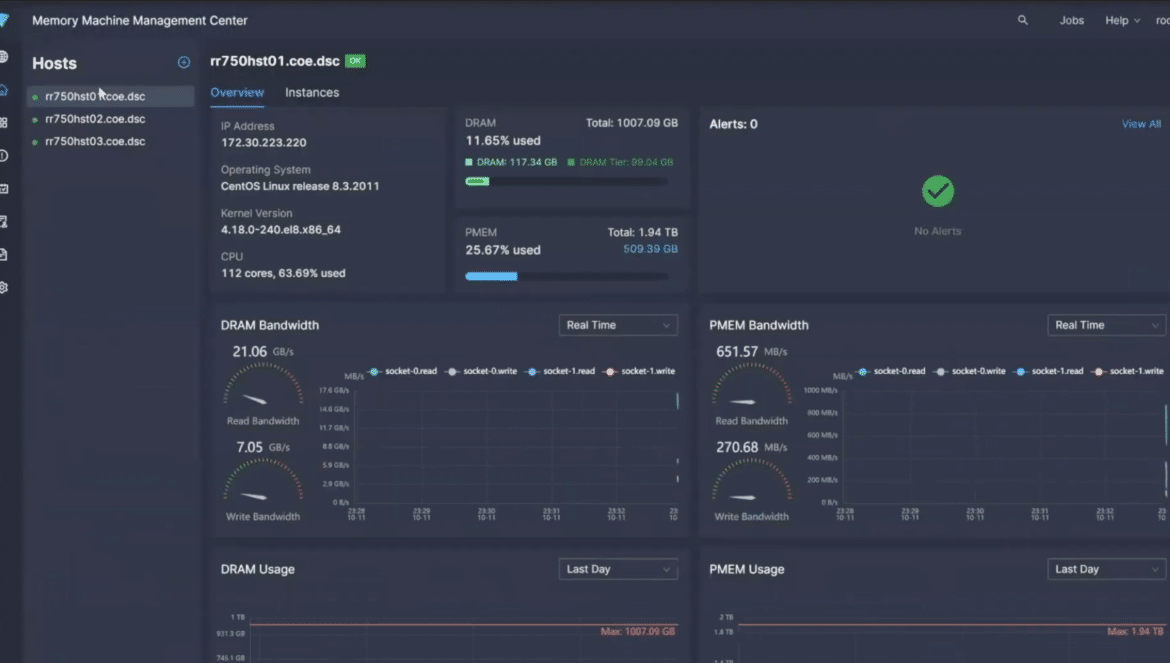Open the settings gear sidebar icon
Viewport: 1170px width, 663px height.
click(4, 287)
